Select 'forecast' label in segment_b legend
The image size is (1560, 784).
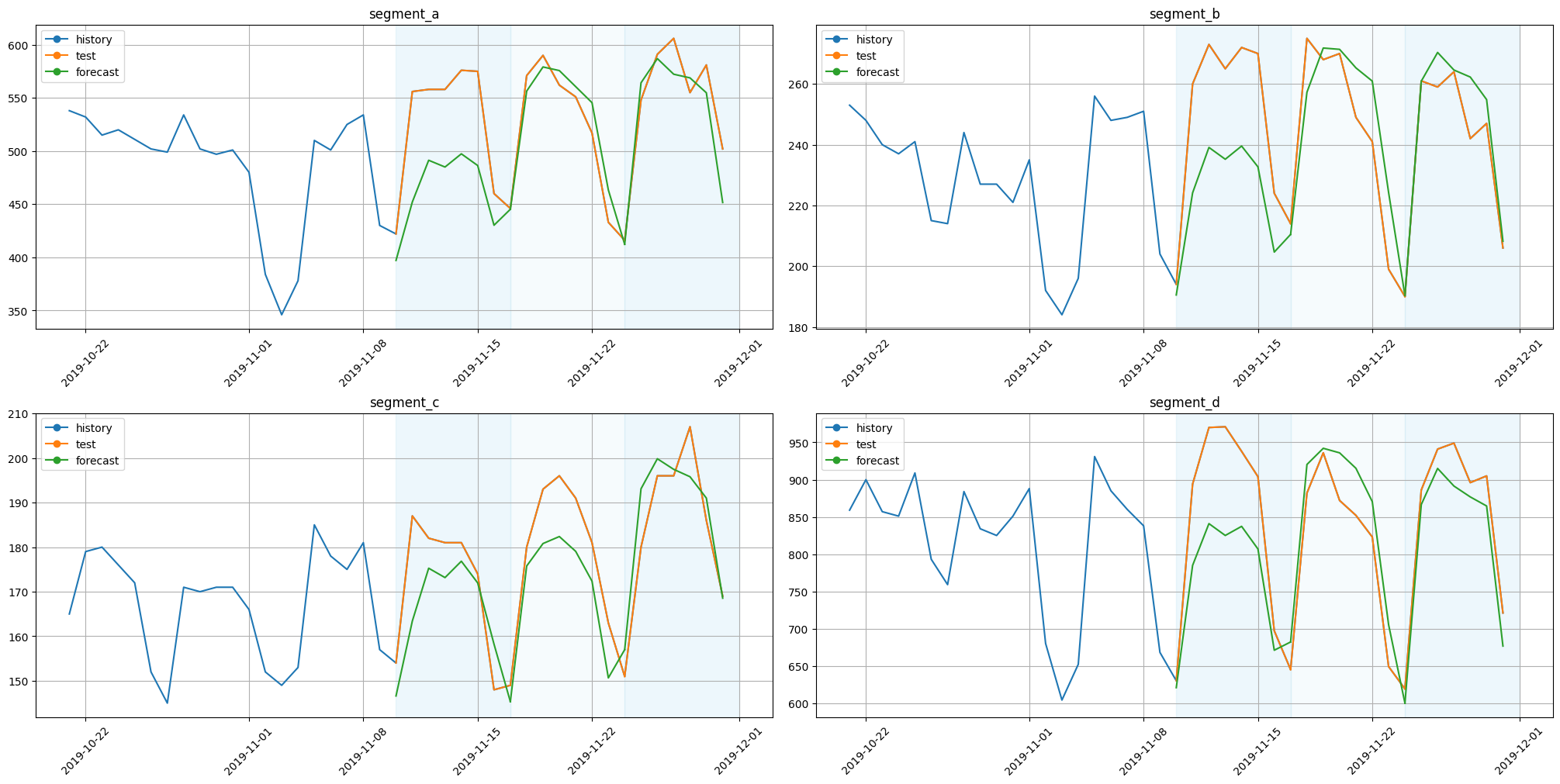(878, 72)
